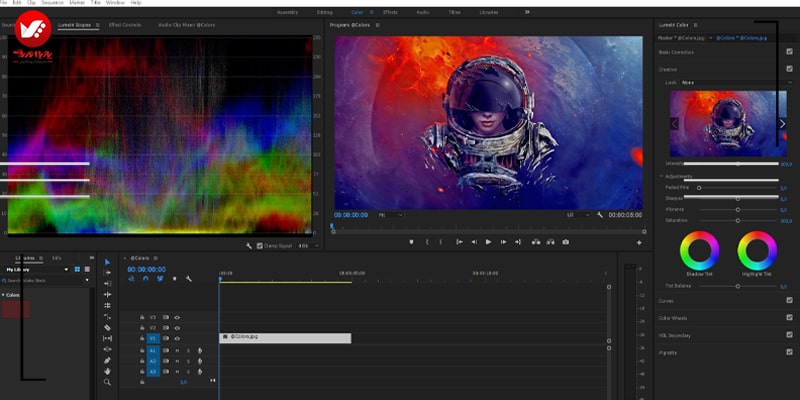Go to Out point
Viewport: 800px width, 400px height.
(518, 242)
